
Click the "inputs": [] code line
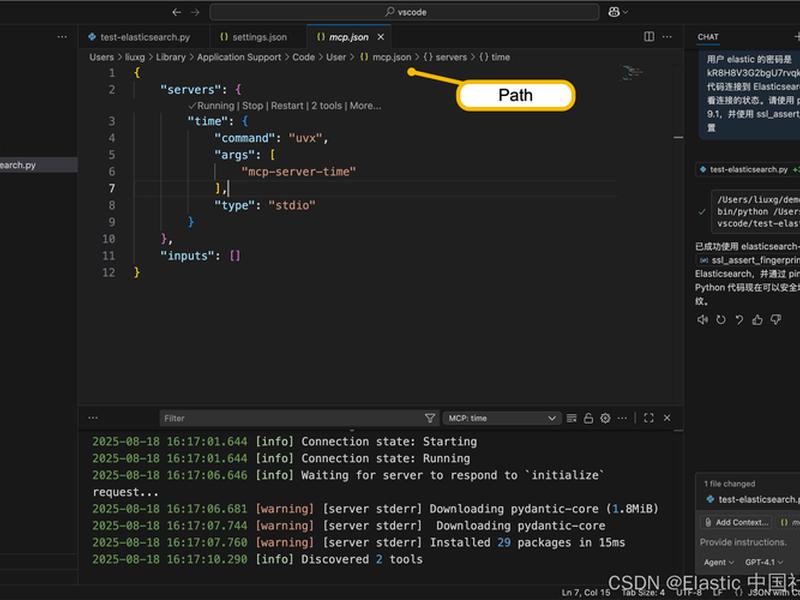tap(200, 256)
